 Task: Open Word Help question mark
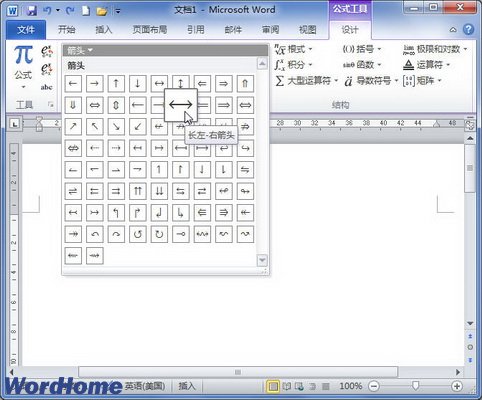click(468, 30)
